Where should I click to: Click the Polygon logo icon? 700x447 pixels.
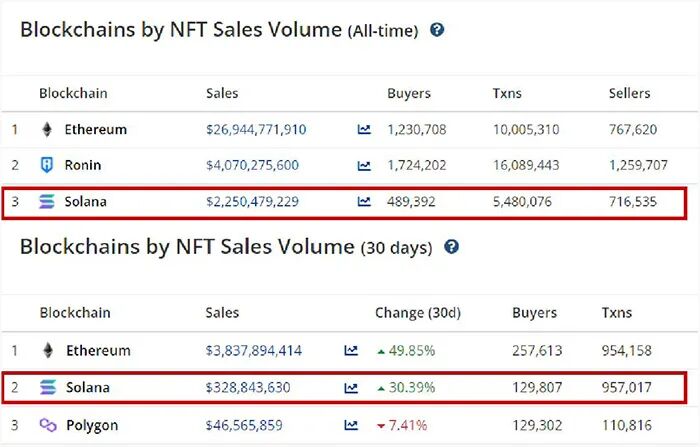[x=47, y=425]
